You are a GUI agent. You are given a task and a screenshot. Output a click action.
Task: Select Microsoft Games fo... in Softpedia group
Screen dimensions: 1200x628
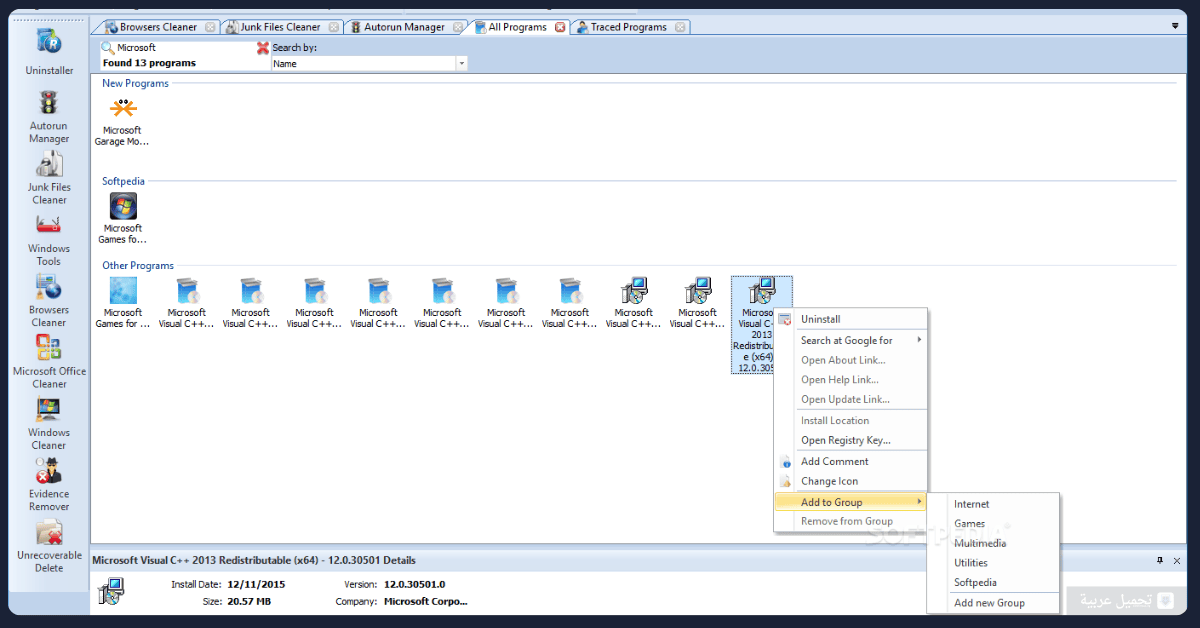pyautogui.click(x=123, y=219)
